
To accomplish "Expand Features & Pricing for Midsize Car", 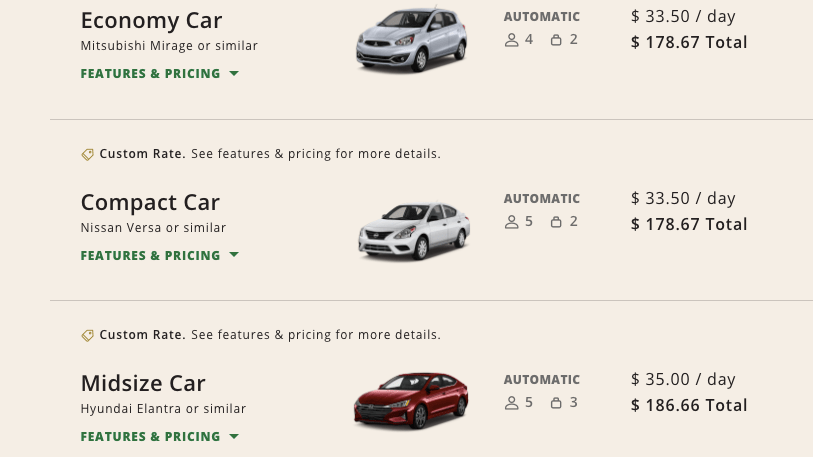I will (x=159, y=437).
